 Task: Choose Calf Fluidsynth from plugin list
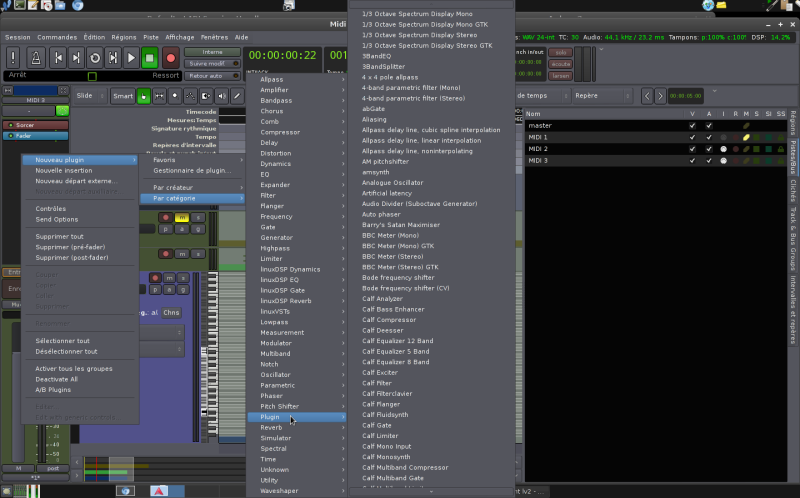click(431, 415)
